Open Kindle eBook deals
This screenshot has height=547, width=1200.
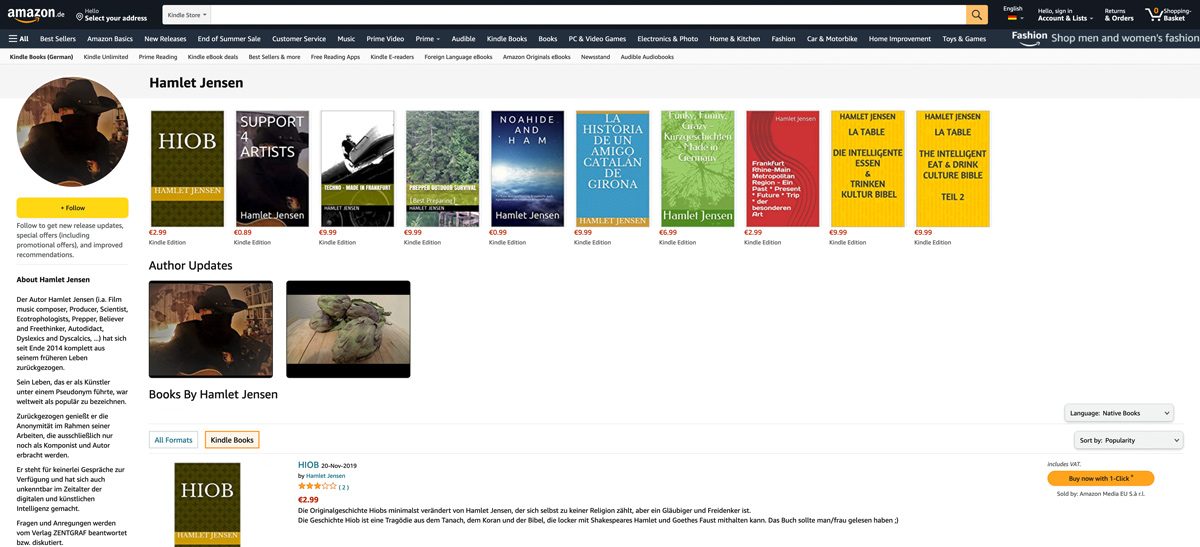[x=213, y=57]
